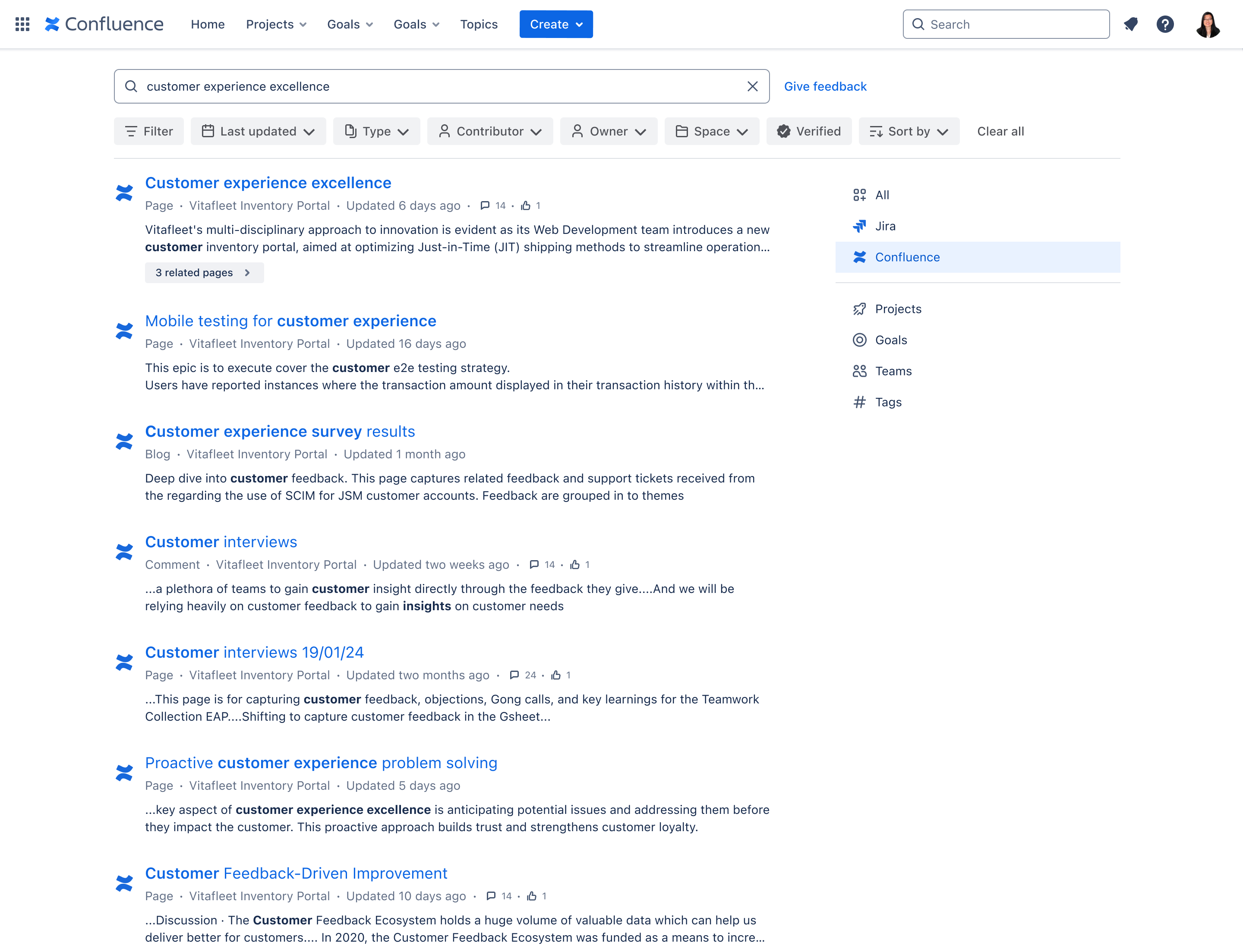Open the Sort by dropdown
This screenshot has height=952, width=1243.
[x=909, y=132]
